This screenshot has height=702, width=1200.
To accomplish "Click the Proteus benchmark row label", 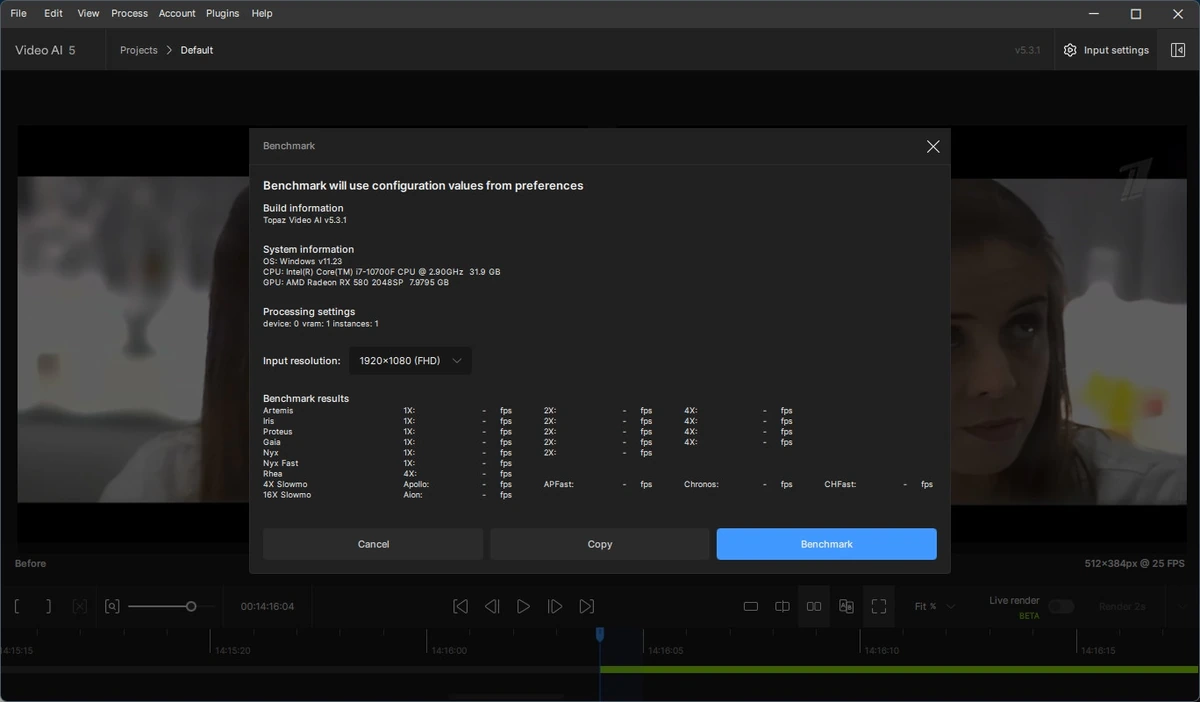I will tap(278, 431).
